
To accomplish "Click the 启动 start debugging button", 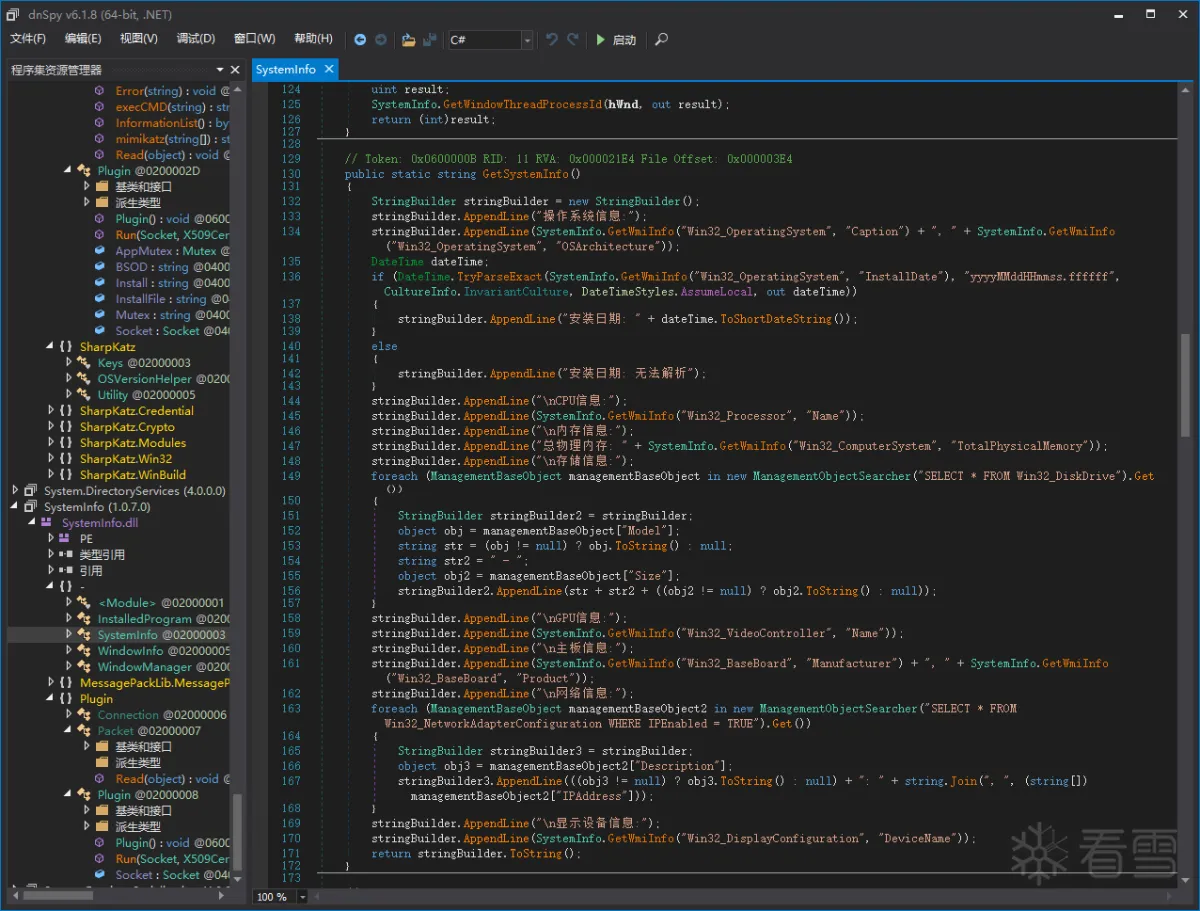I will [x=615, y=40].
